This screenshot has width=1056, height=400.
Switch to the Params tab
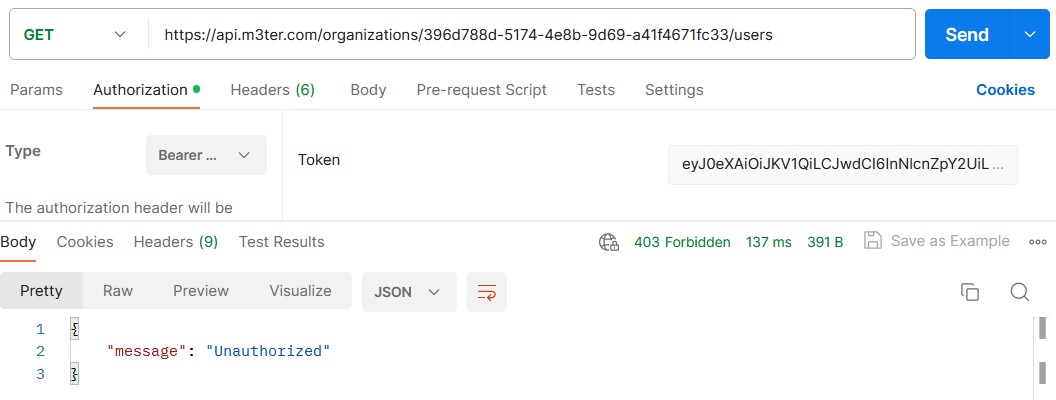coord(36,90)
